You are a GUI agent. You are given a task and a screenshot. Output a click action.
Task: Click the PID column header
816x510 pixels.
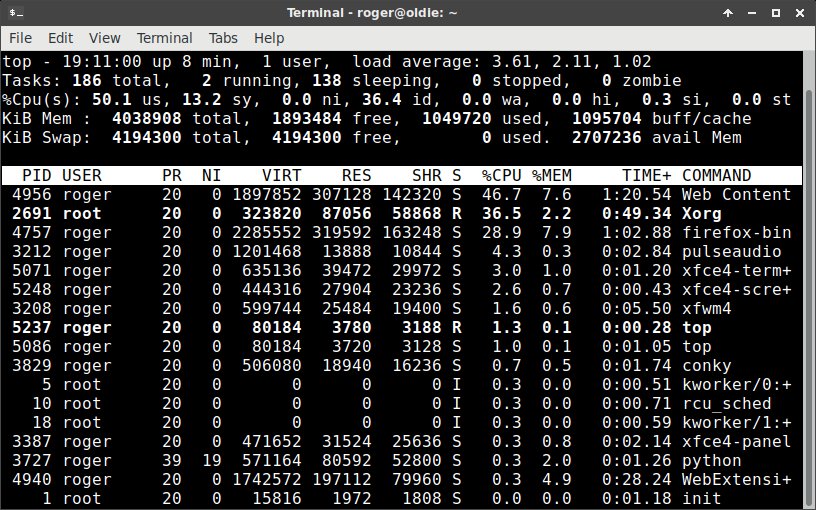click(x=36, y=175)
